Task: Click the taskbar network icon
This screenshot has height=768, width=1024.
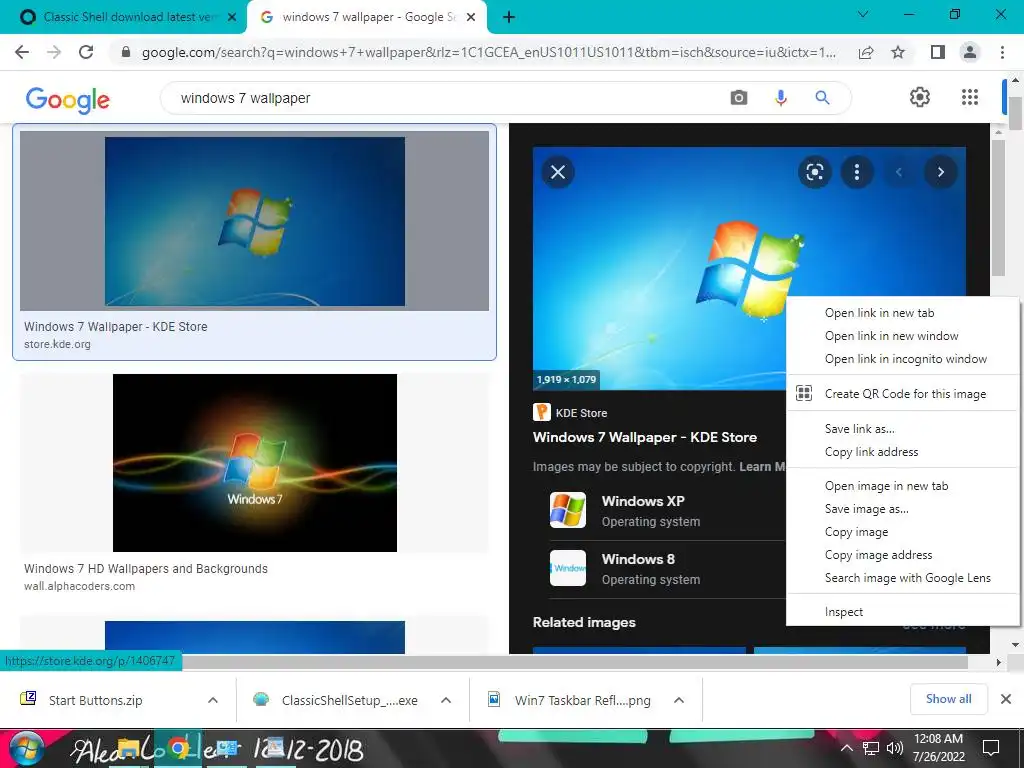Action: pos(871,748)
